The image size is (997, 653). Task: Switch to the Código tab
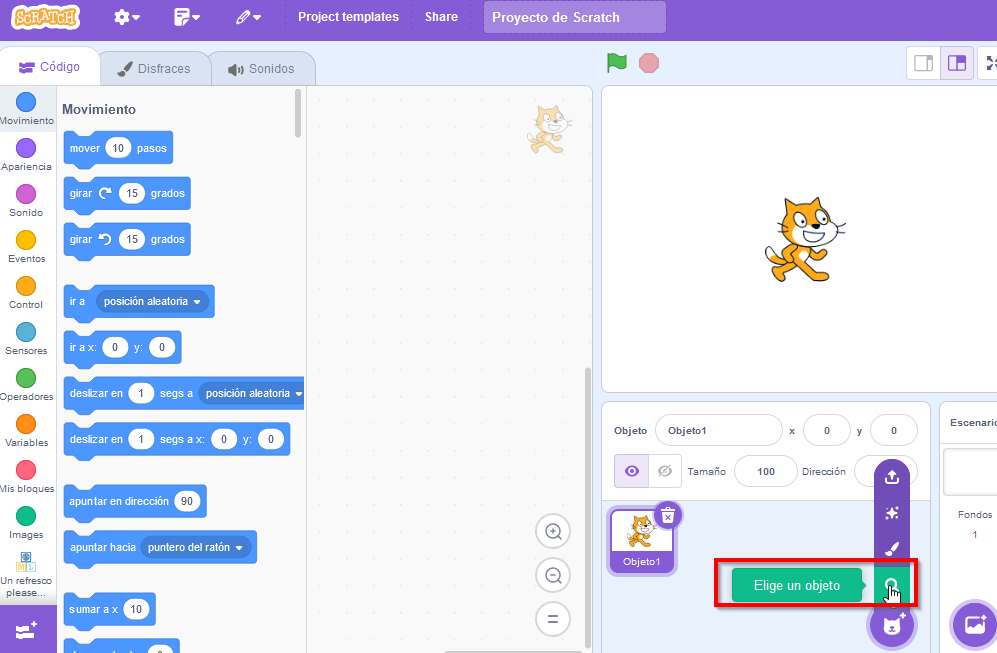50,67
